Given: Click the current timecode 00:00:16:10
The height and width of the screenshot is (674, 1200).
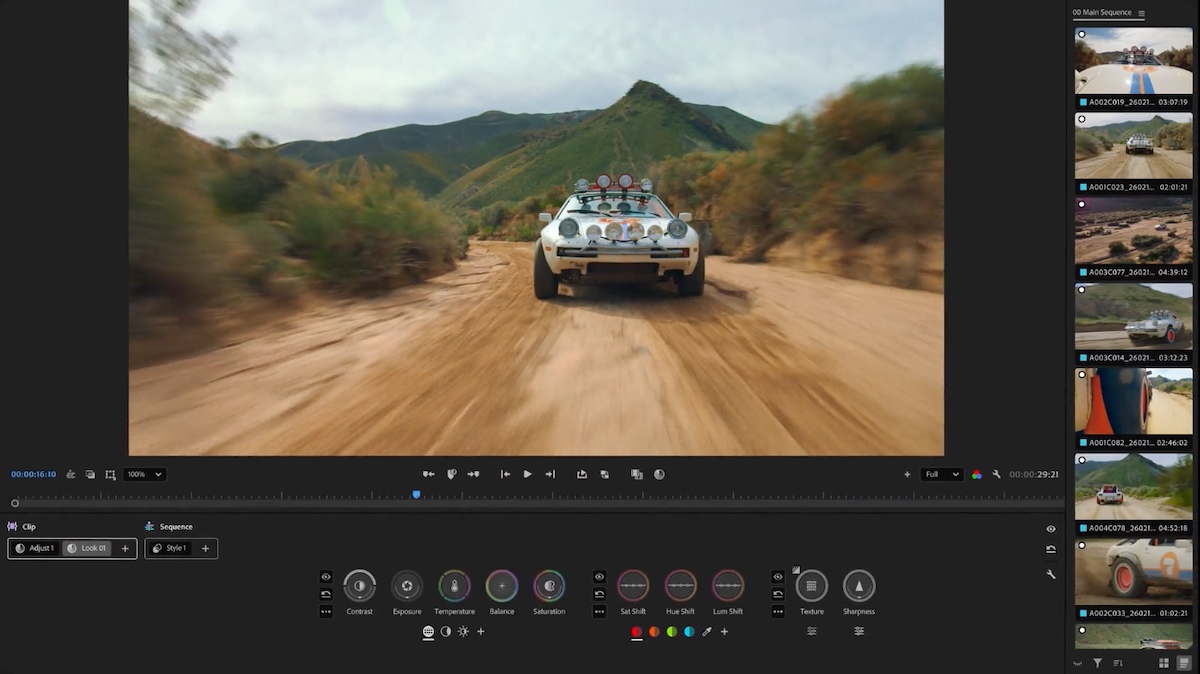Looking at the screenshot, I should coord(33,474).
